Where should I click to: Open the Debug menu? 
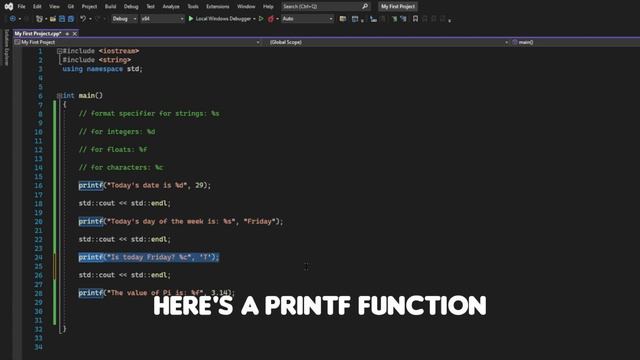pyautogui.click(x=131, y=7)
